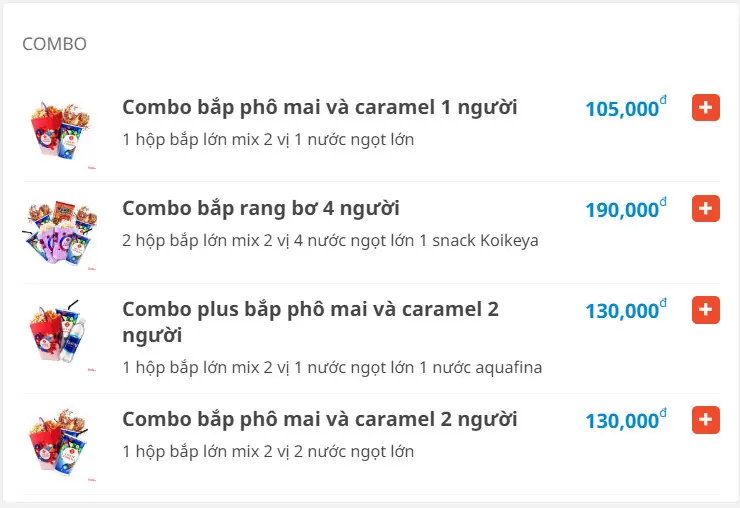This screenshot has height=508, width=740.
Task: Click description mentioning snack Koikeya
Action: tap(330, 241)
